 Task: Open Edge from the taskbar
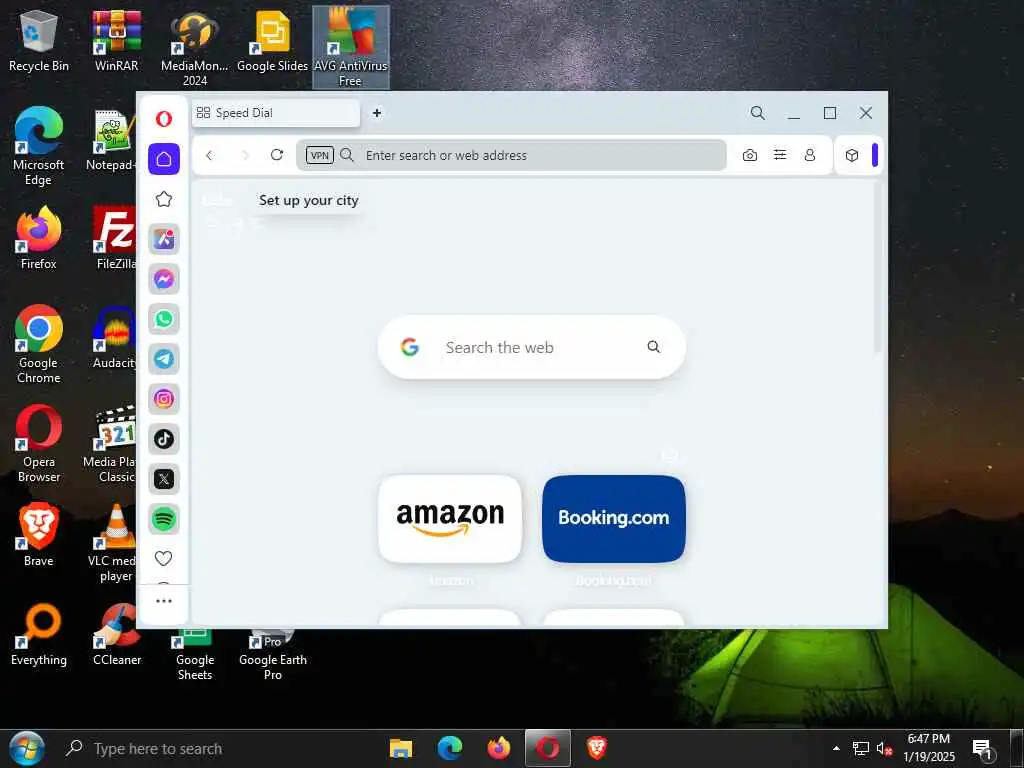450,748
